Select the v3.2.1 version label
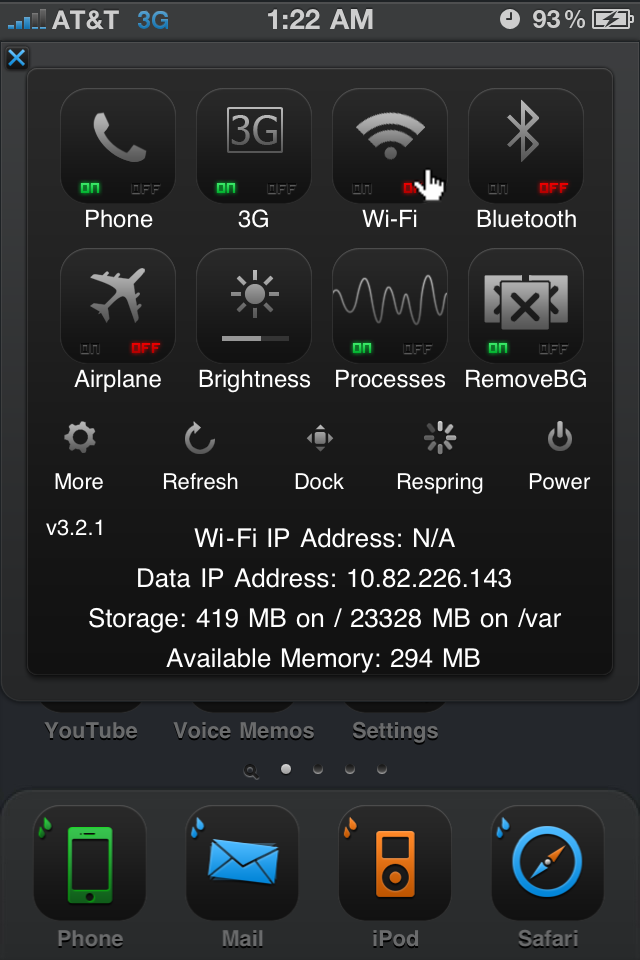640x960 pixels. click(x=75, y=528)
